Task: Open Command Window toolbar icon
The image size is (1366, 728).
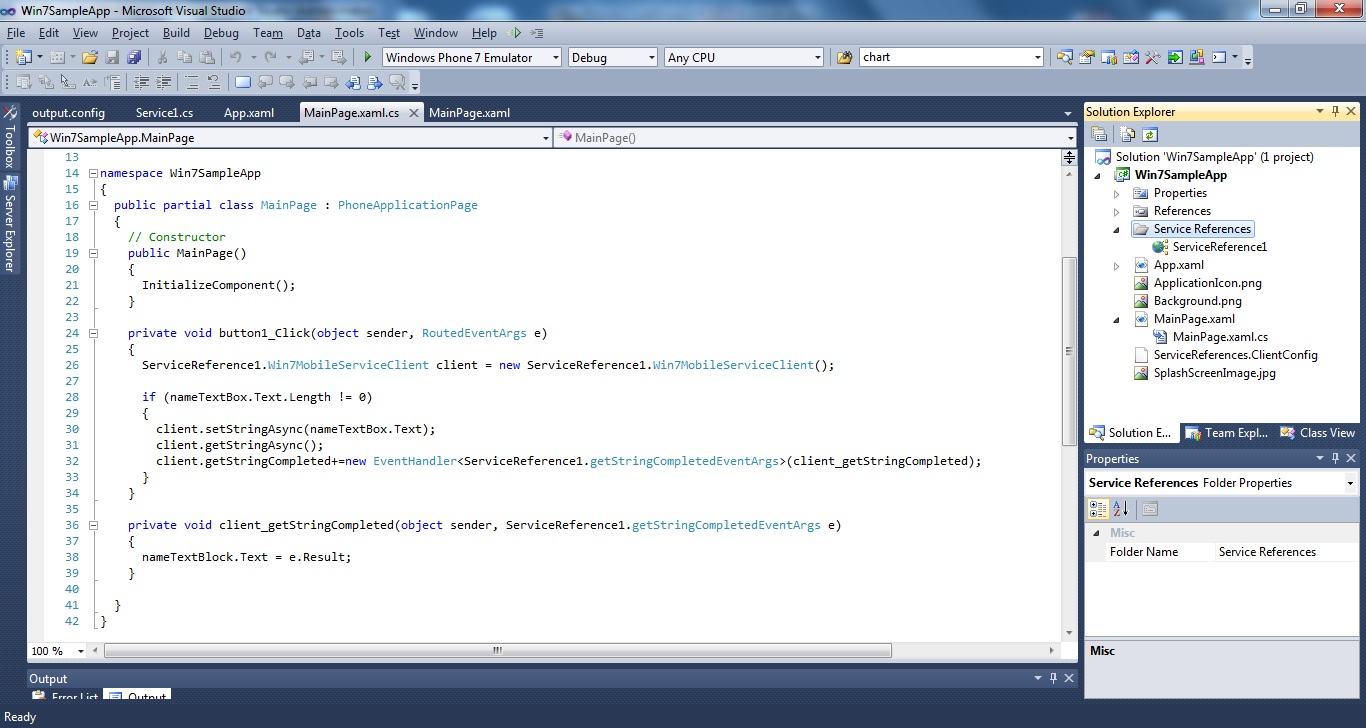Action: tap(1219, 57)
